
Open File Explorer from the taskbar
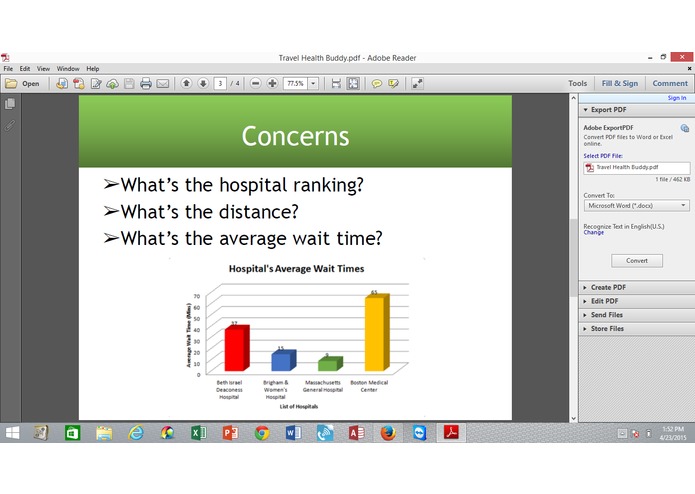(104, 433)
